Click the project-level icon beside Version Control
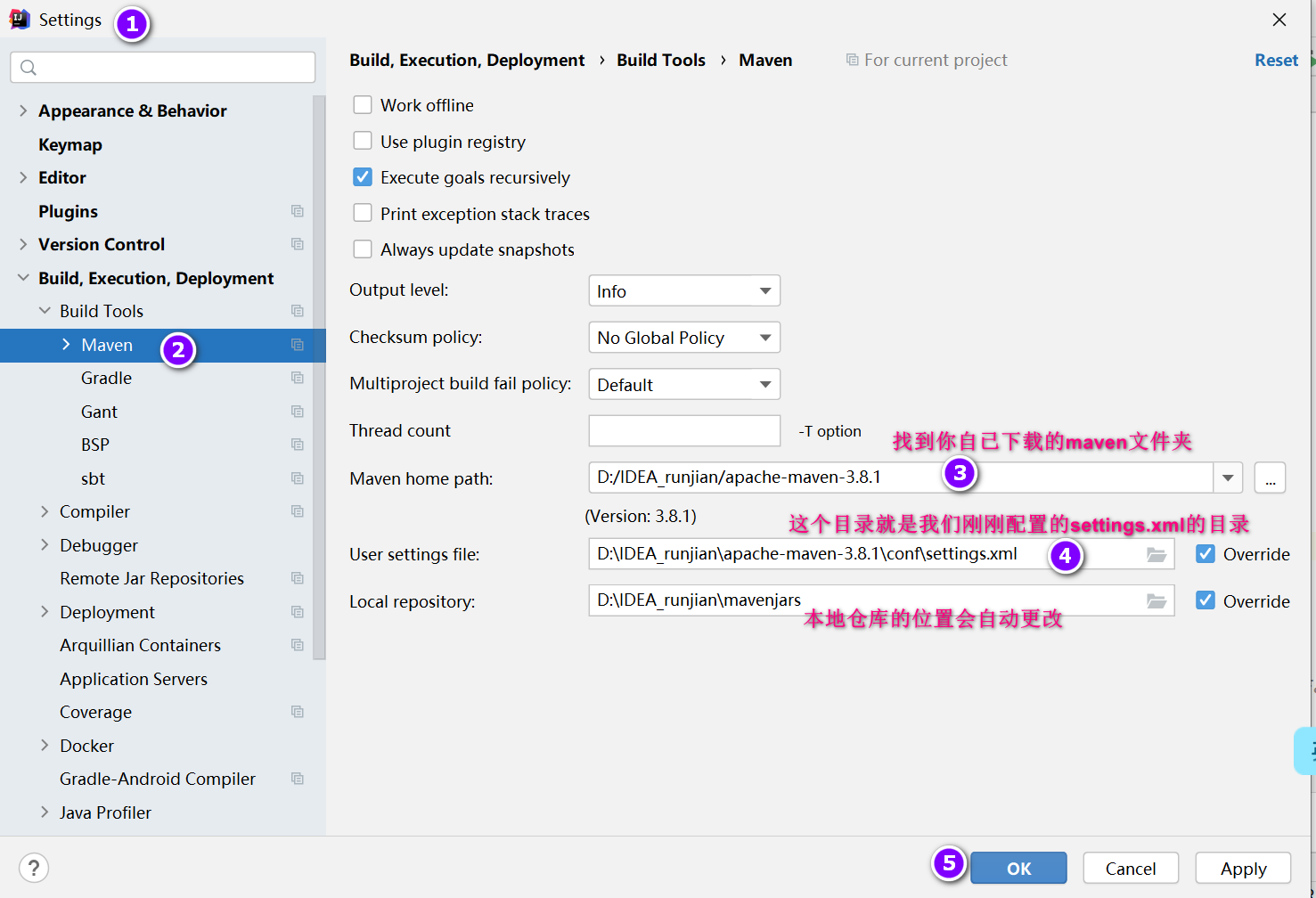This screenshot has height=898, width=1316. 298,244
